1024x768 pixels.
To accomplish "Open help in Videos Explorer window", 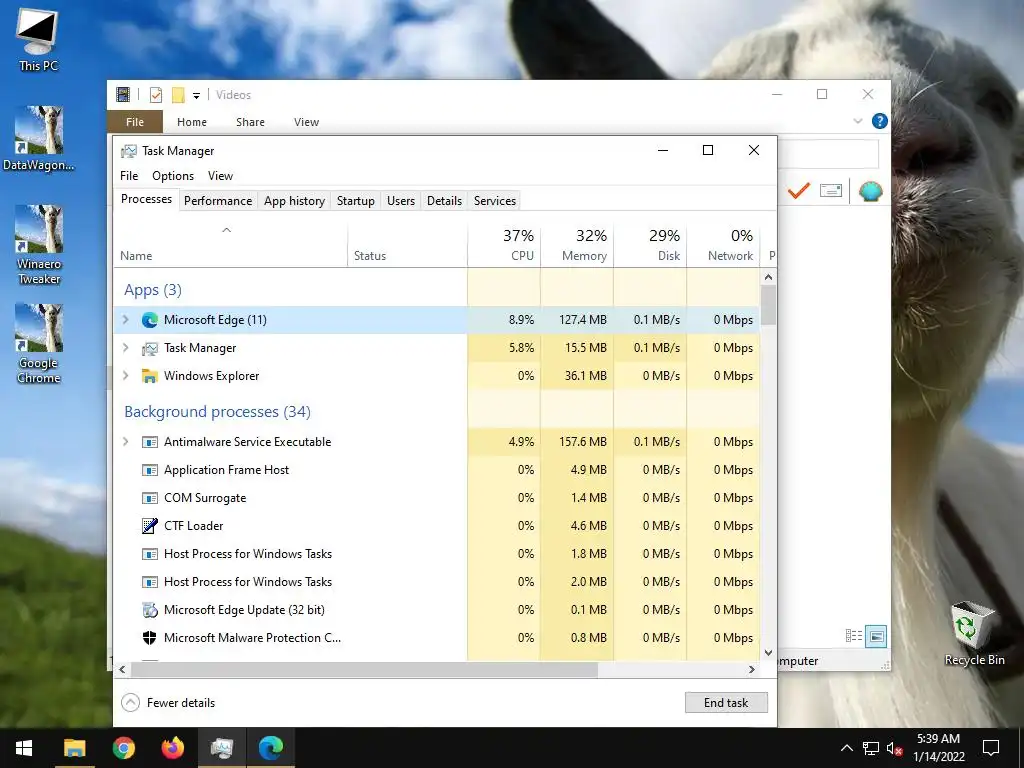I will pyautogui.click(x=880, y=121).
